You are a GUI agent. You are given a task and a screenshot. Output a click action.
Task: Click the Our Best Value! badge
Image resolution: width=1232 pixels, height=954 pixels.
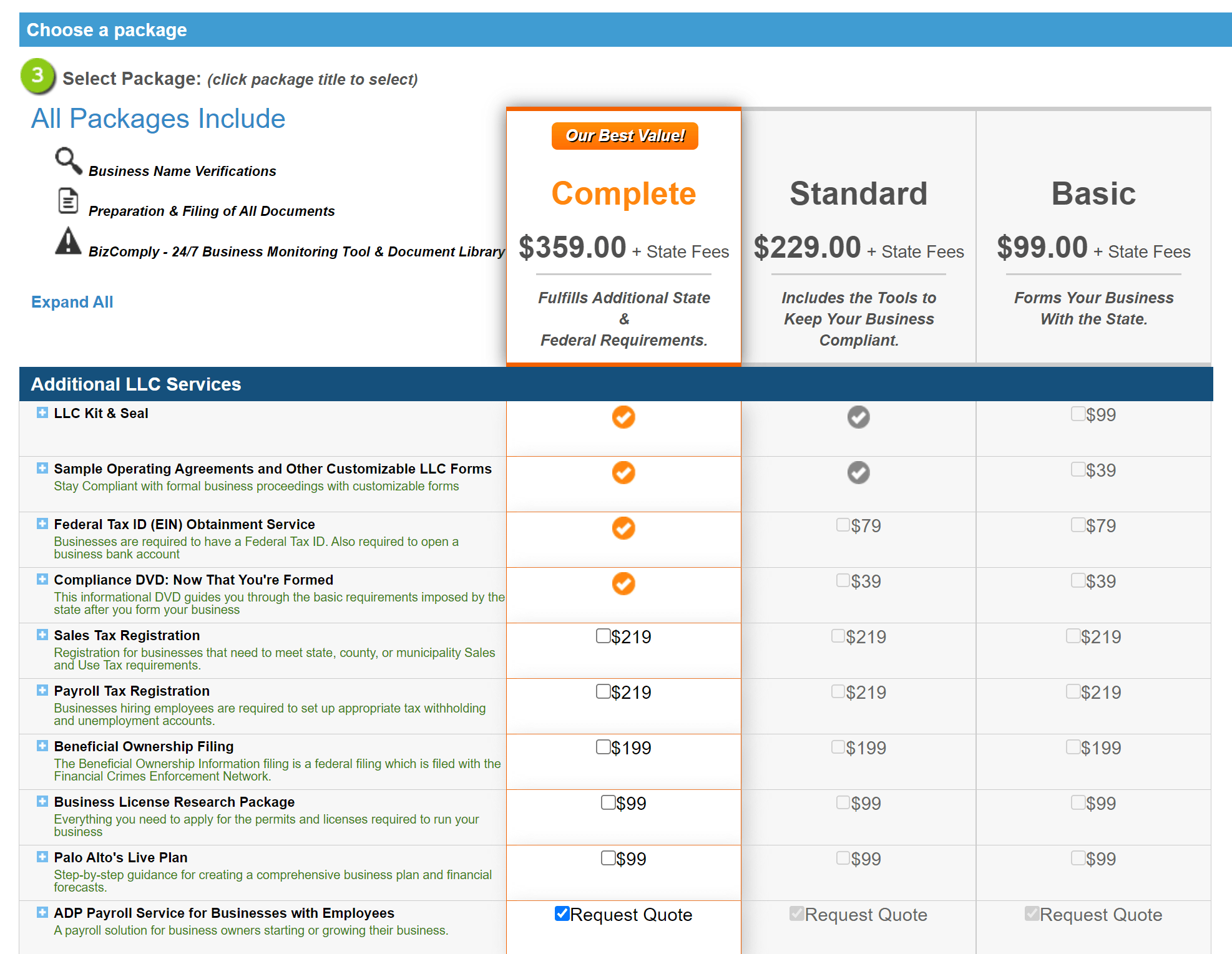pos(625,136)
